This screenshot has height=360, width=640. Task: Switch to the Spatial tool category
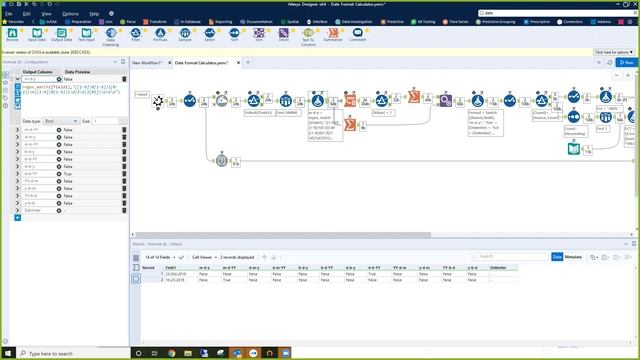click(x=290, y=22)
